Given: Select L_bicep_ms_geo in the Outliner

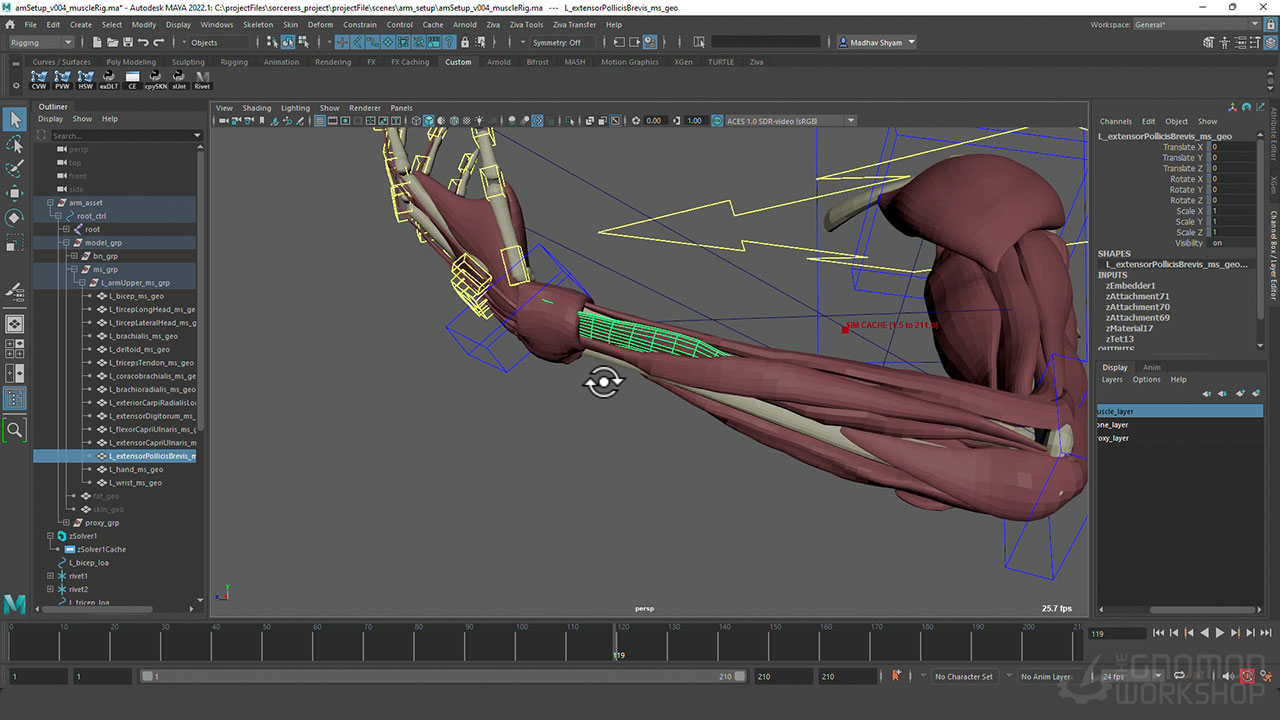Looking at the screenshot, I should coord(136,296).
